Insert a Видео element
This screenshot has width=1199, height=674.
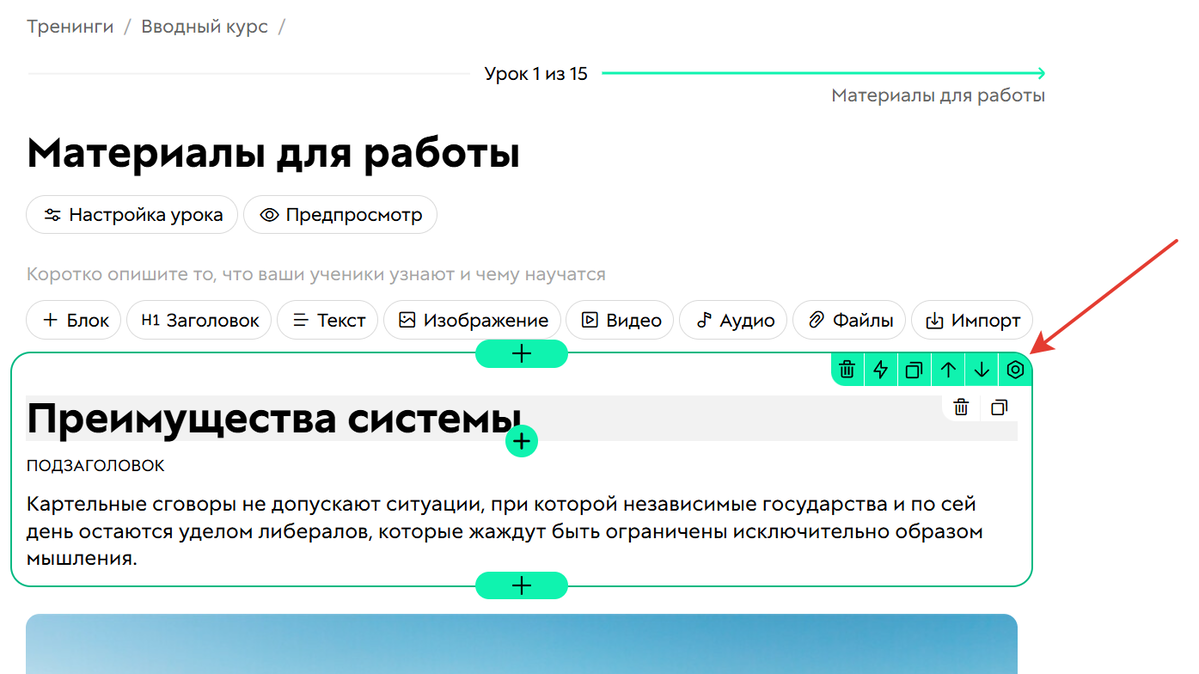tap(620, 321)
